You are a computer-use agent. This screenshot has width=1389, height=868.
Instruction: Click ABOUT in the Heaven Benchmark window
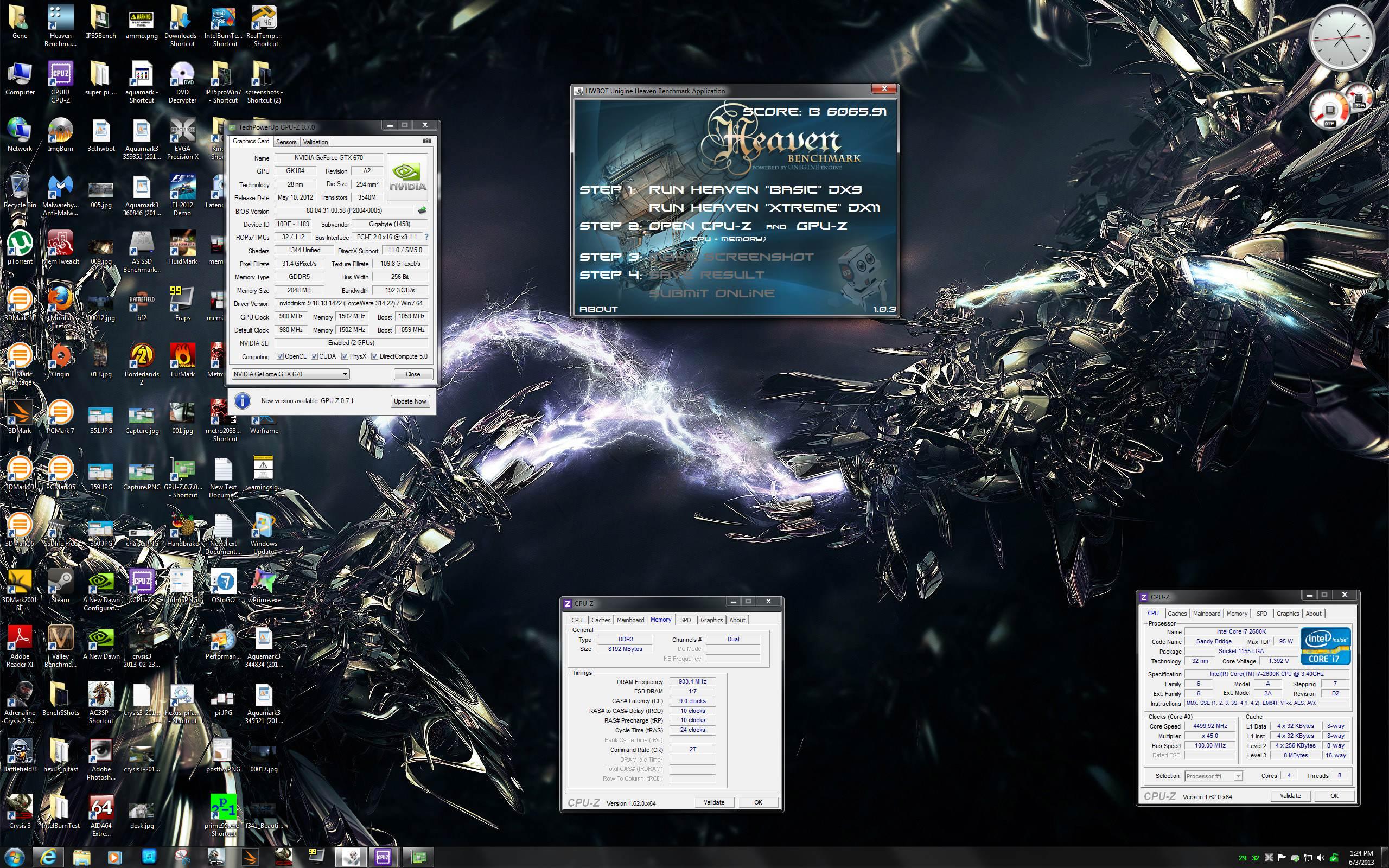598,309
